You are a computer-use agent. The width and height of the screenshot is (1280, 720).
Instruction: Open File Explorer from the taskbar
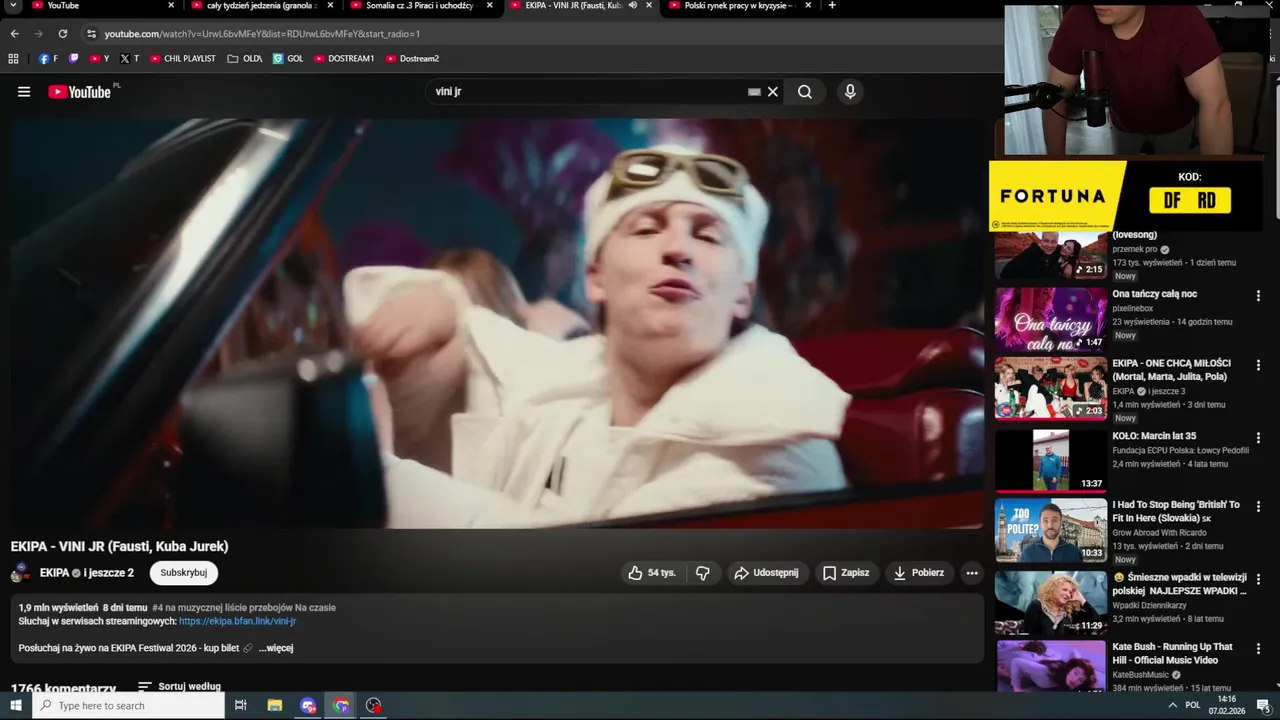coord(275,706)
